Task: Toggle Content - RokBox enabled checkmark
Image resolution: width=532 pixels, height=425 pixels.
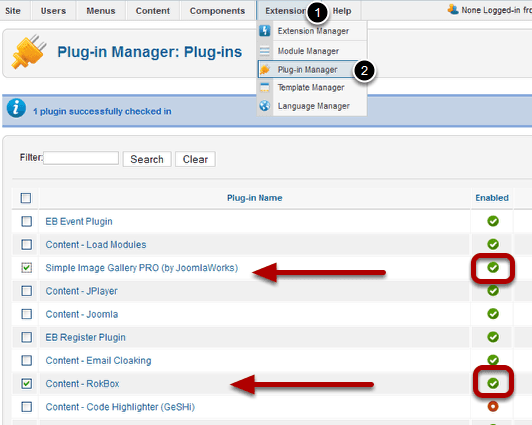Action: pyautogui.click(x=493, y=383)
